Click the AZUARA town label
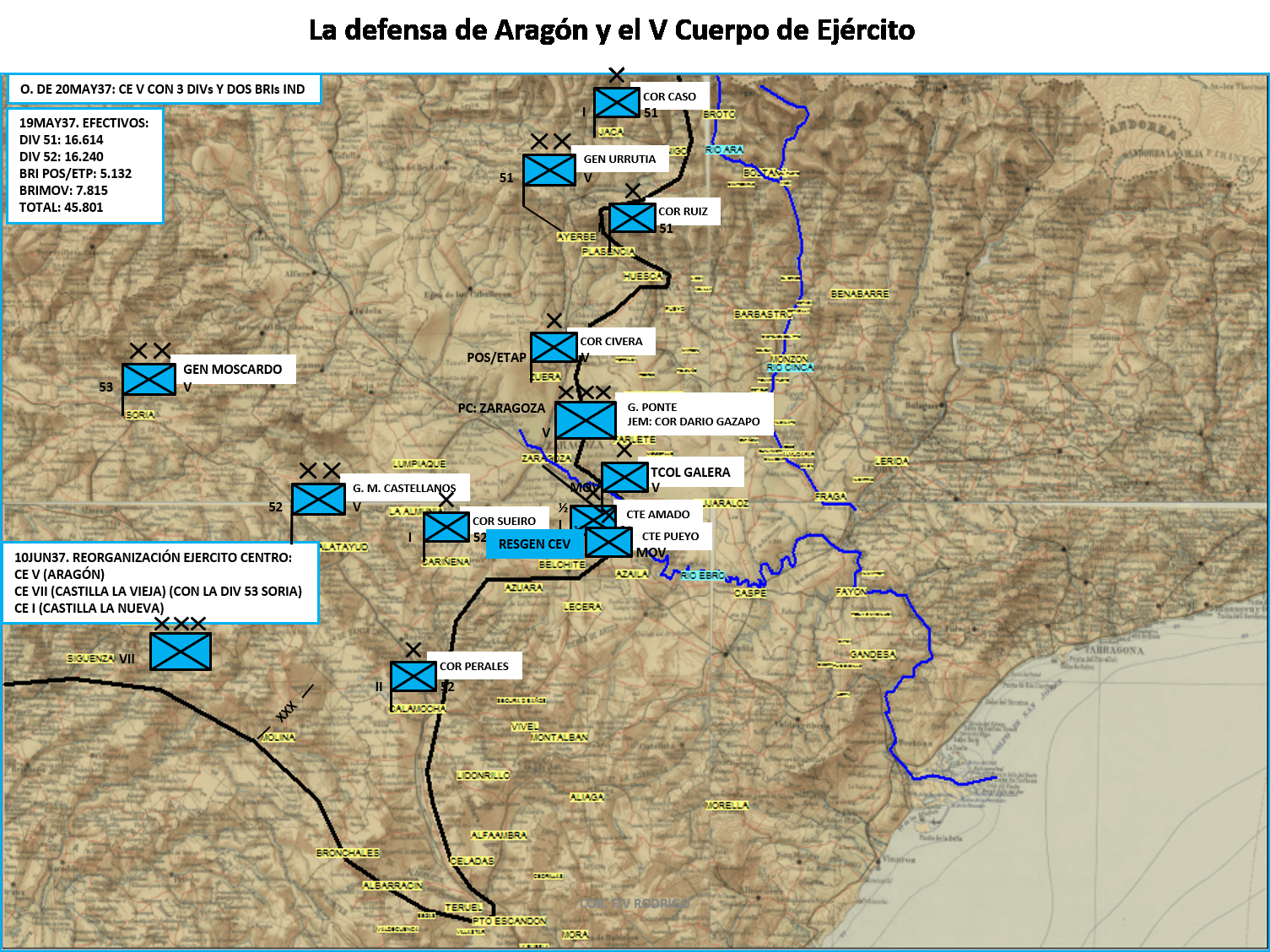Viewport: 1270px width, 952px height. click(524, 587)
